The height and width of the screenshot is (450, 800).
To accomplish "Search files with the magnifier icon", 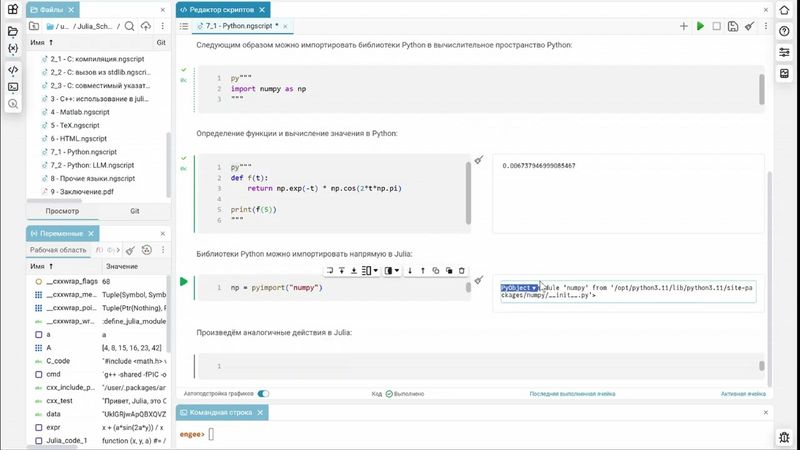I will pos(130,26).
